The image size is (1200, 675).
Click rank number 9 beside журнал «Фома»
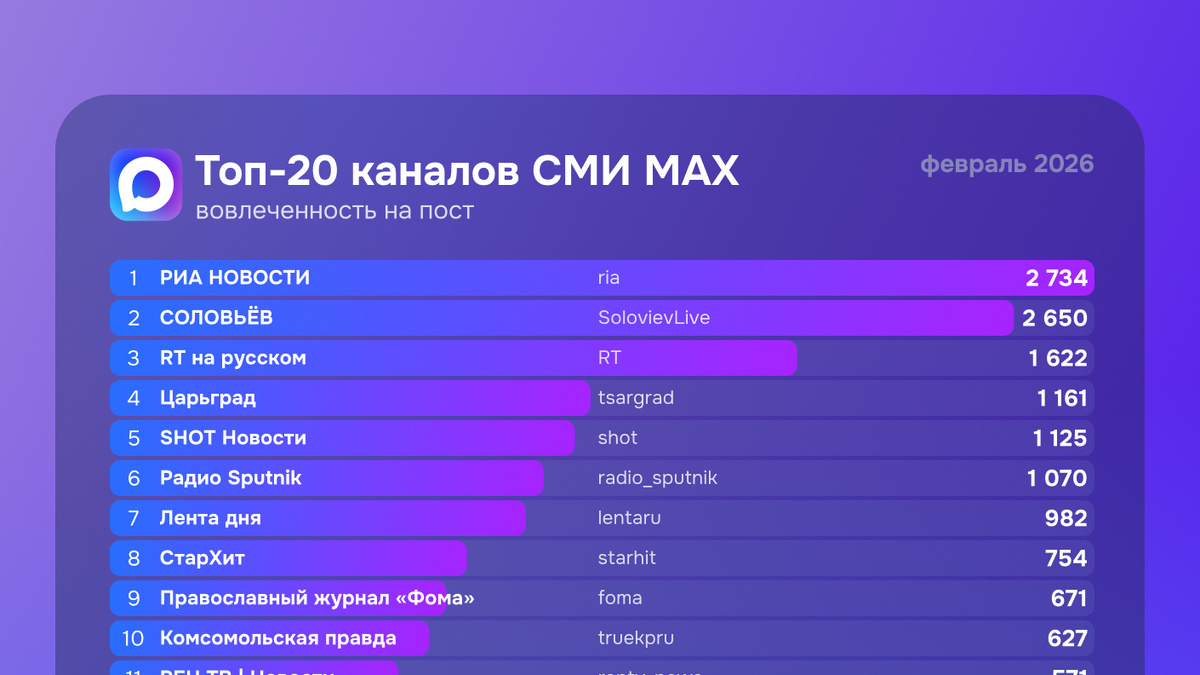pos(134,598)
